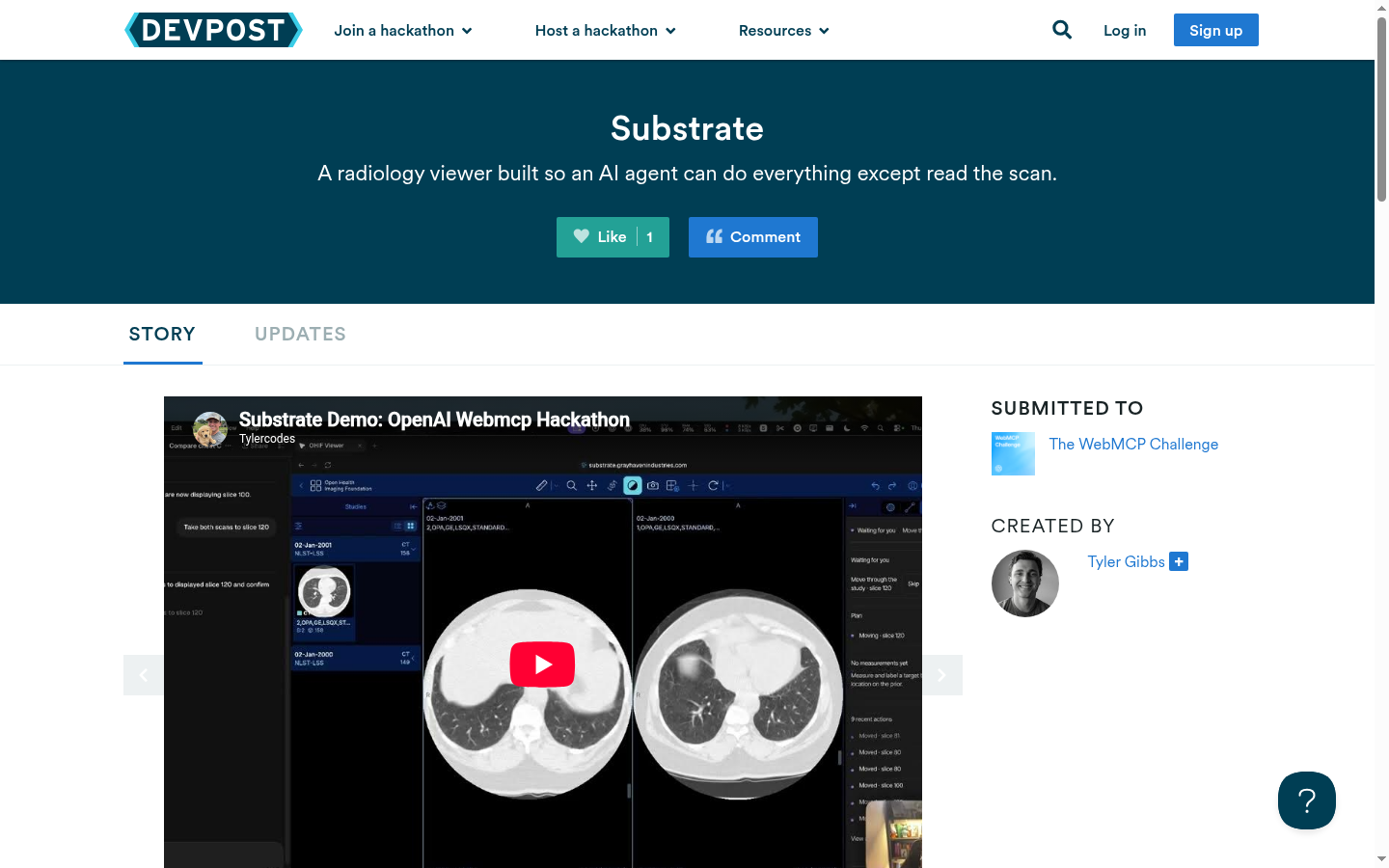Screen dimensions: 1389x868
Task: Open the search magnifier icon
Action: point(1062,30)
